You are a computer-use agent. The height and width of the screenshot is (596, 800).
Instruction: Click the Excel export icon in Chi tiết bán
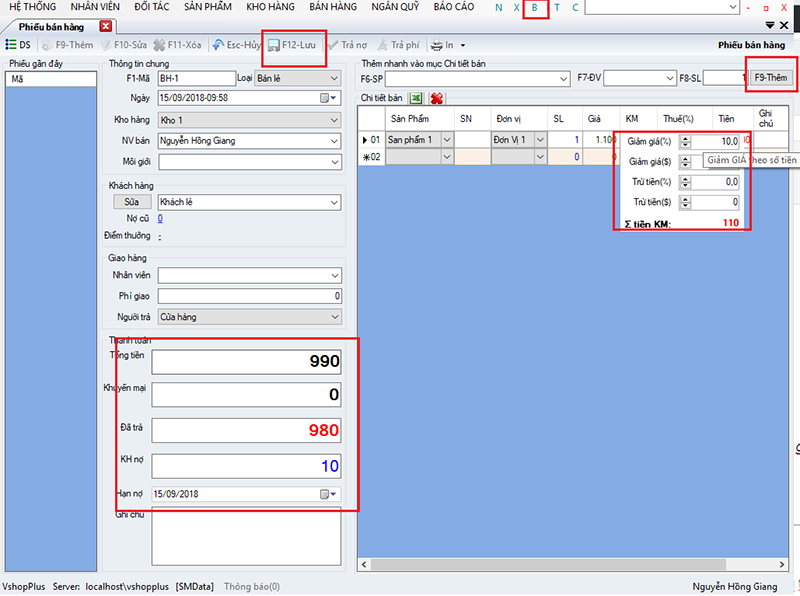416,98
